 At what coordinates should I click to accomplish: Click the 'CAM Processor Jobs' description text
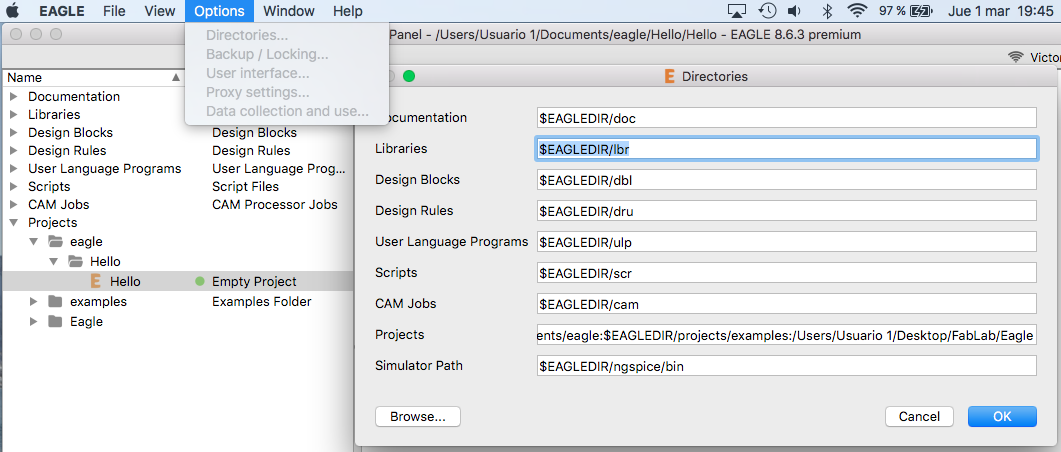[x=275, y=204]
